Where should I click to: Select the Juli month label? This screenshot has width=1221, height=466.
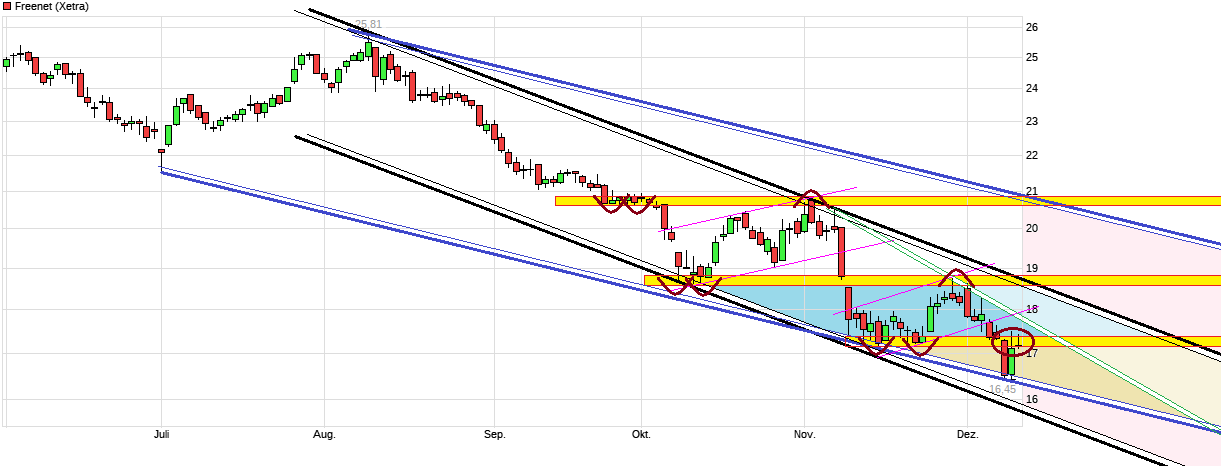(162, 435)
